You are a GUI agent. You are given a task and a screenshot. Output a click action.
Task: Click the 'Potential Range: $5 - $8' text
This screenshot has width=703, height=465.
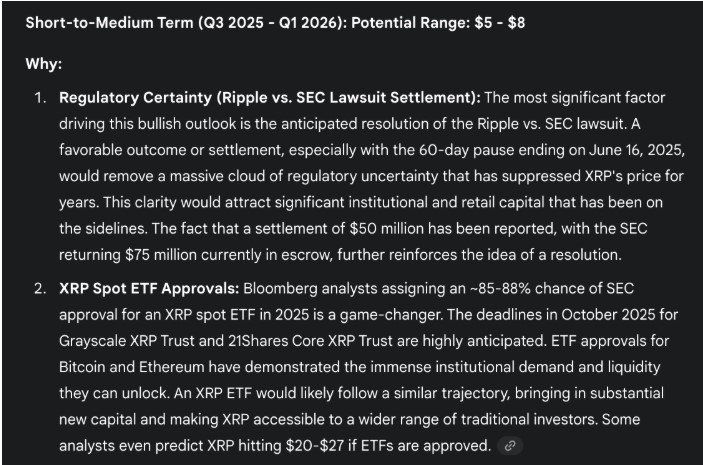(x=438, y=23)
